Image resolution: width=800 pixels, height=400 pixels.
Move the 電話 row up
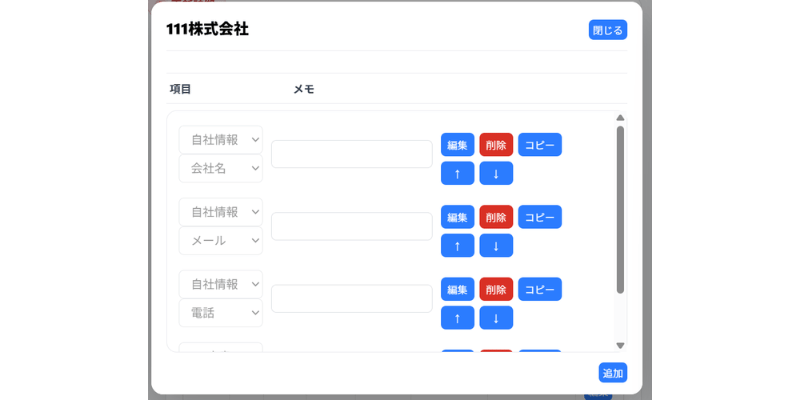[457, 318]
